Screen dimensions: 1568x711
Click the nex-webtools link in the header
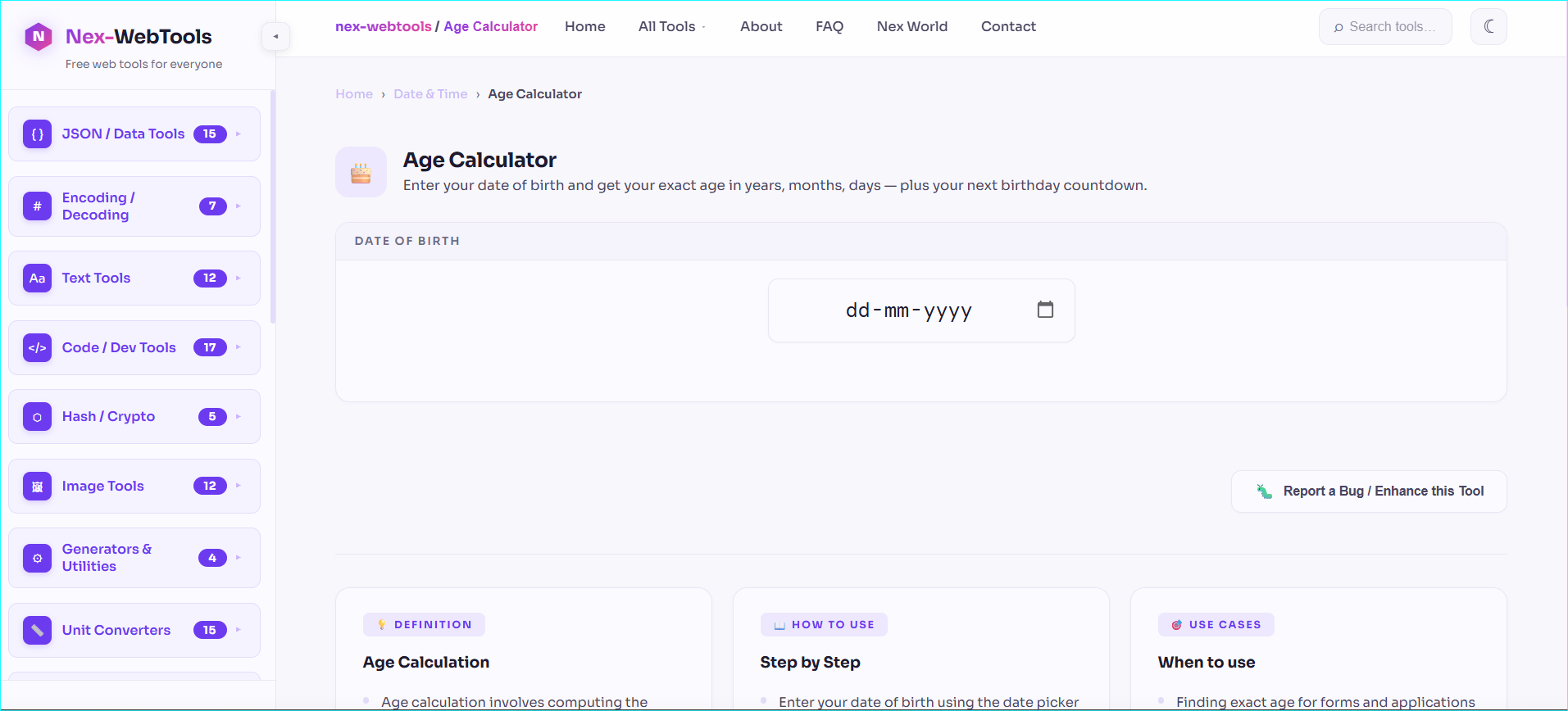[x=384, y=26]
